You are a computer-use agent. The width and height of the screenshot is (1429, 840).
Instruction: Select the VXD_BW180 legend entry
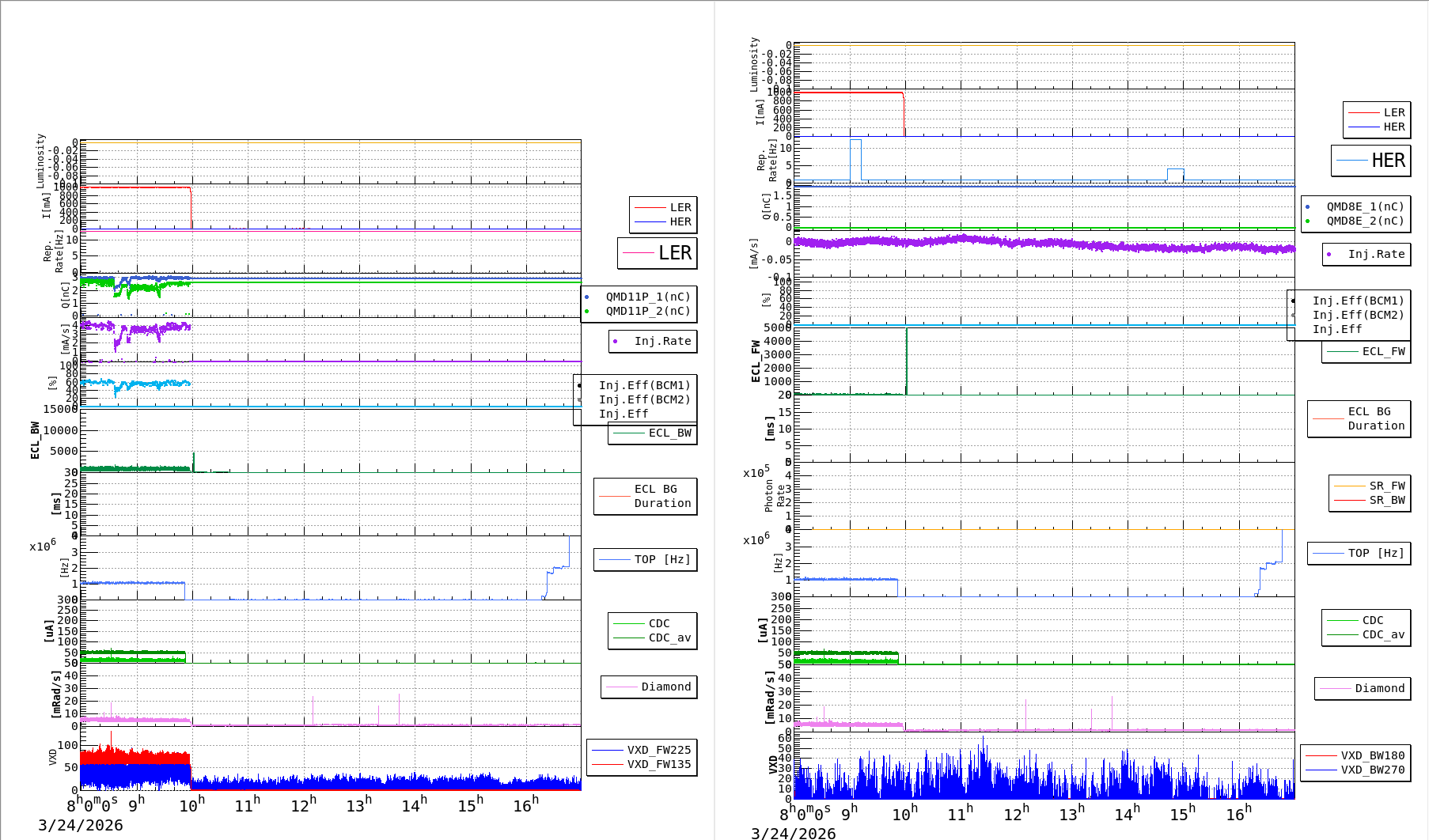(x=1372, y=755)
